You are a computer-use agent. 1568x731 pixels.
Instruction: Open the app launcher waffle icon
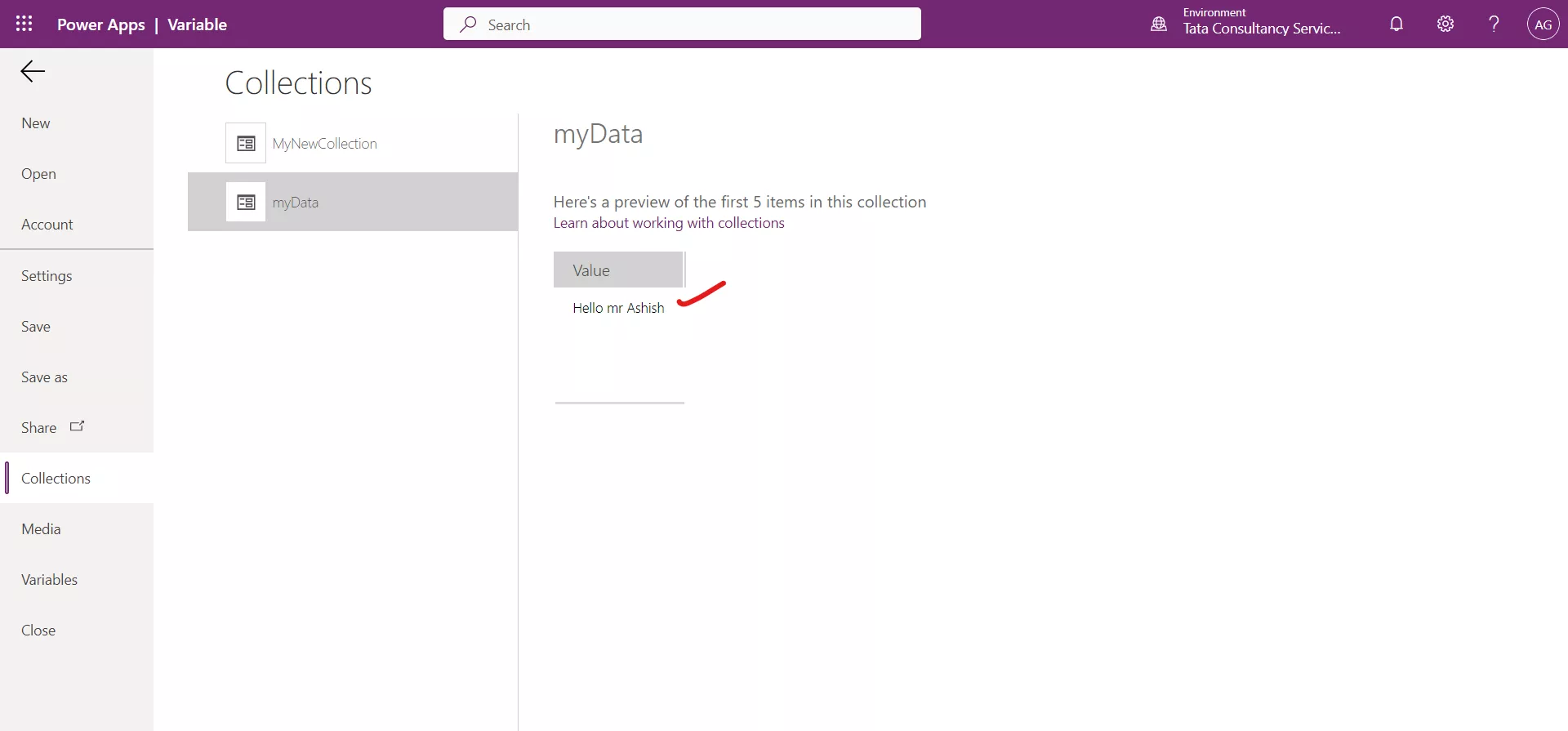(24, 25)
